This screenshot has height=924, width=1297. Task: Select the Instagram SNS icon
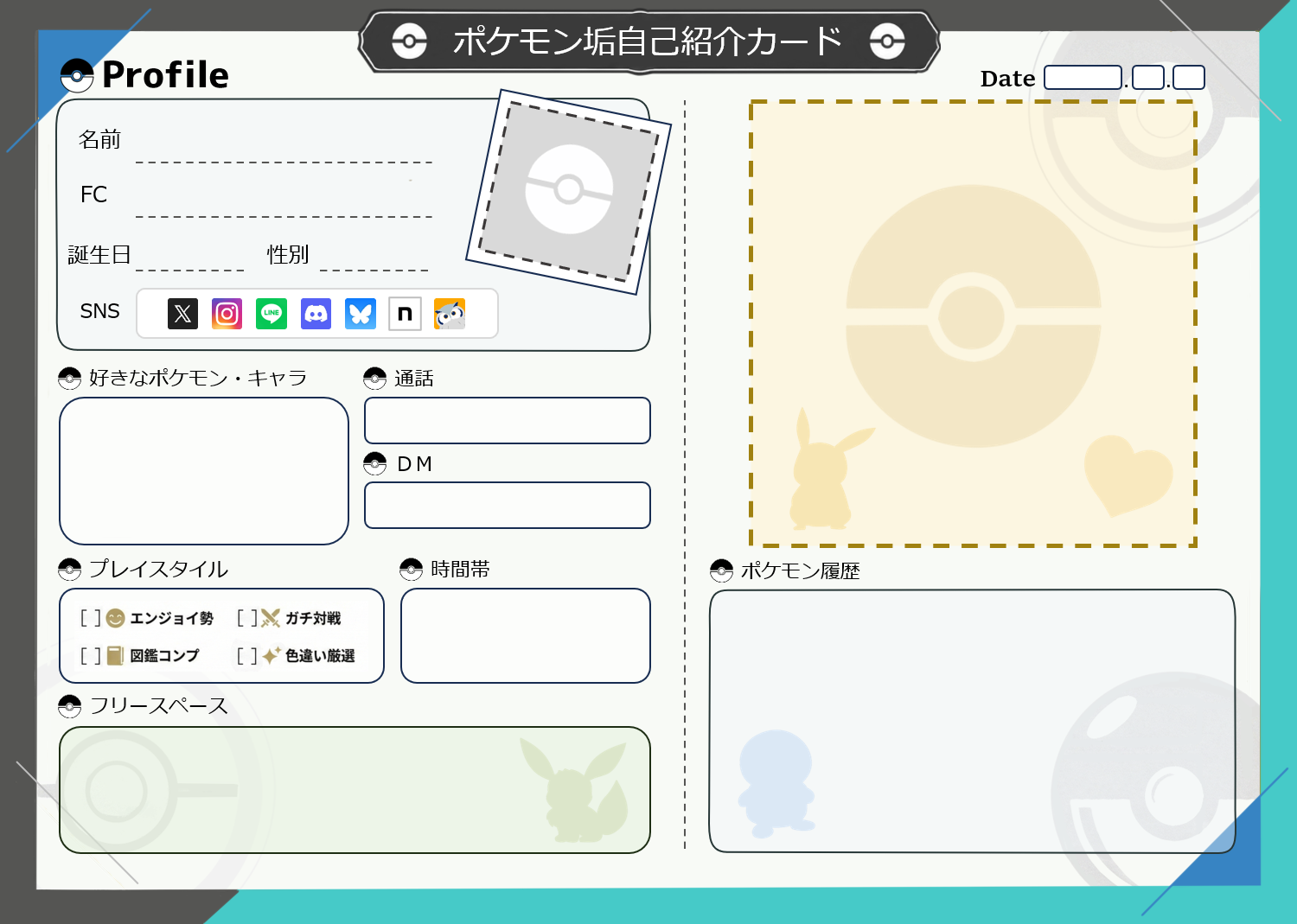(227, 314)
